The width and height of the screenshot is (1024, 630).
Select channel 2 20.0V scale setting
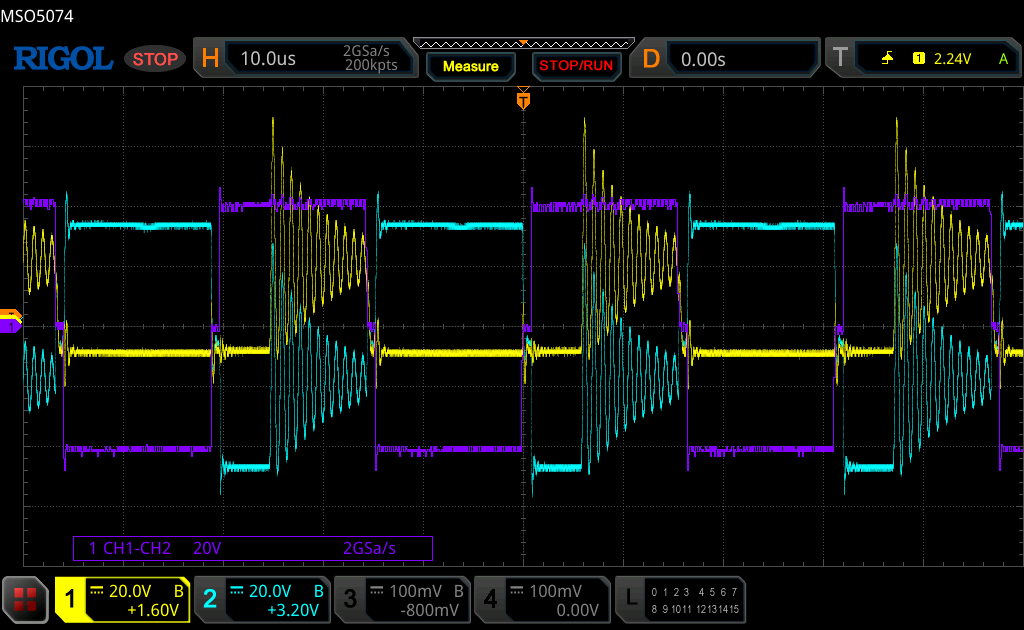pyautogui.click(x=270, y=591)
